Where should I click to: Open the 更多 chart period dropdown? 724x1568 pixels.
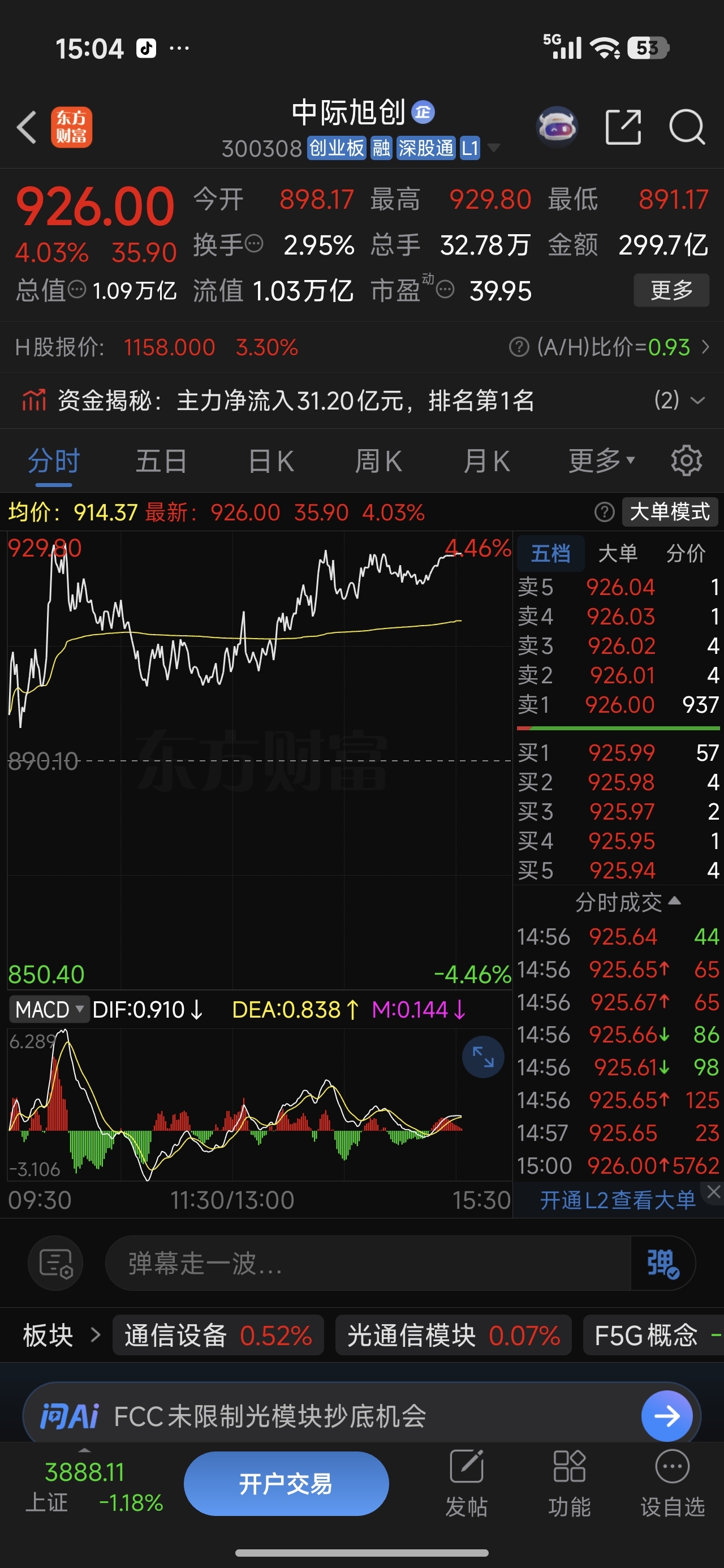602,461
